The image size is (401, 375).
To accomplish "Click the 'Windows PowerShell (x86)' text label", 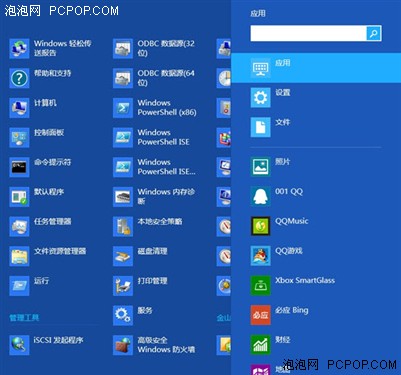I will [167, 108].
